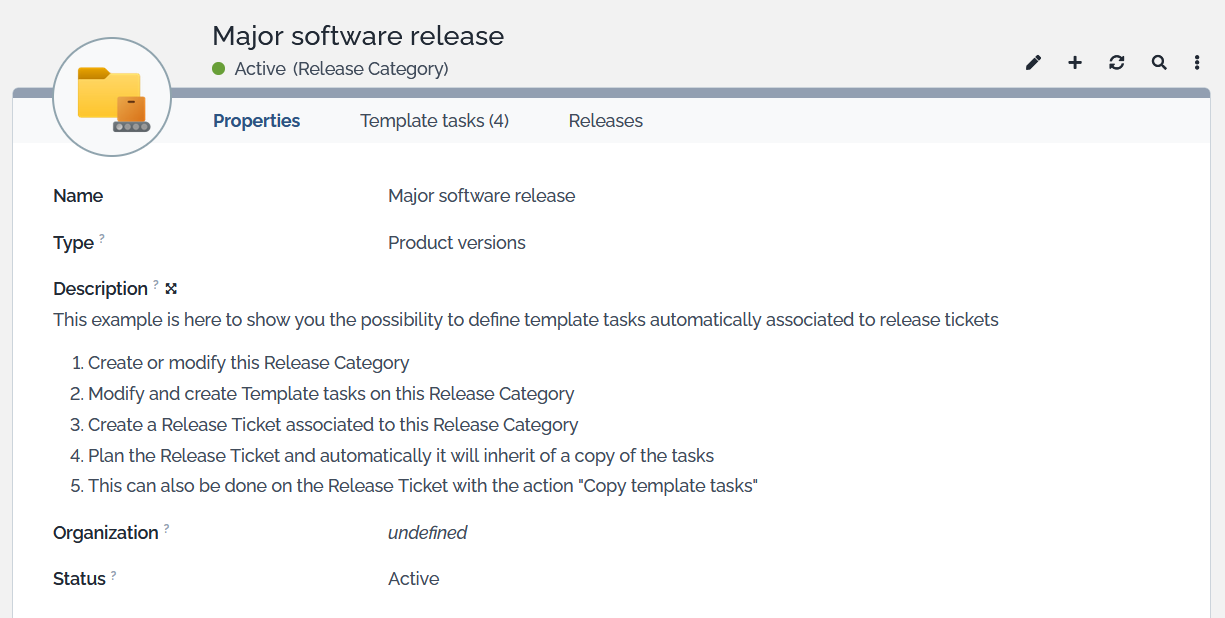Viewport: 1225px width, 618px height.
Task: Show help hint next to Type
Action: pyautogui.click(x=102, y=239)
